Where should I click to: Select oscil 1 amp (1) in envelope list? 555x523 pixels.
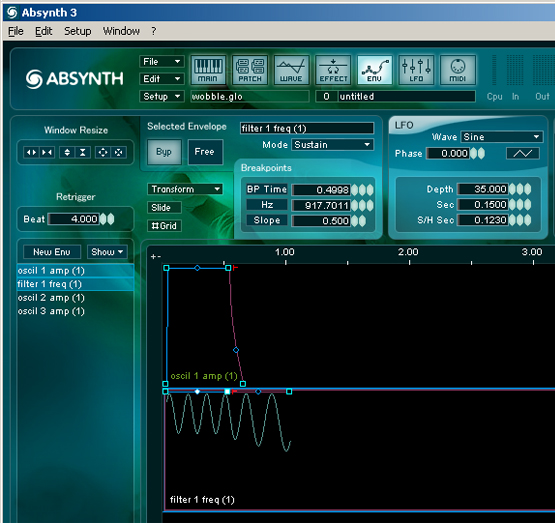coord(75,271)
